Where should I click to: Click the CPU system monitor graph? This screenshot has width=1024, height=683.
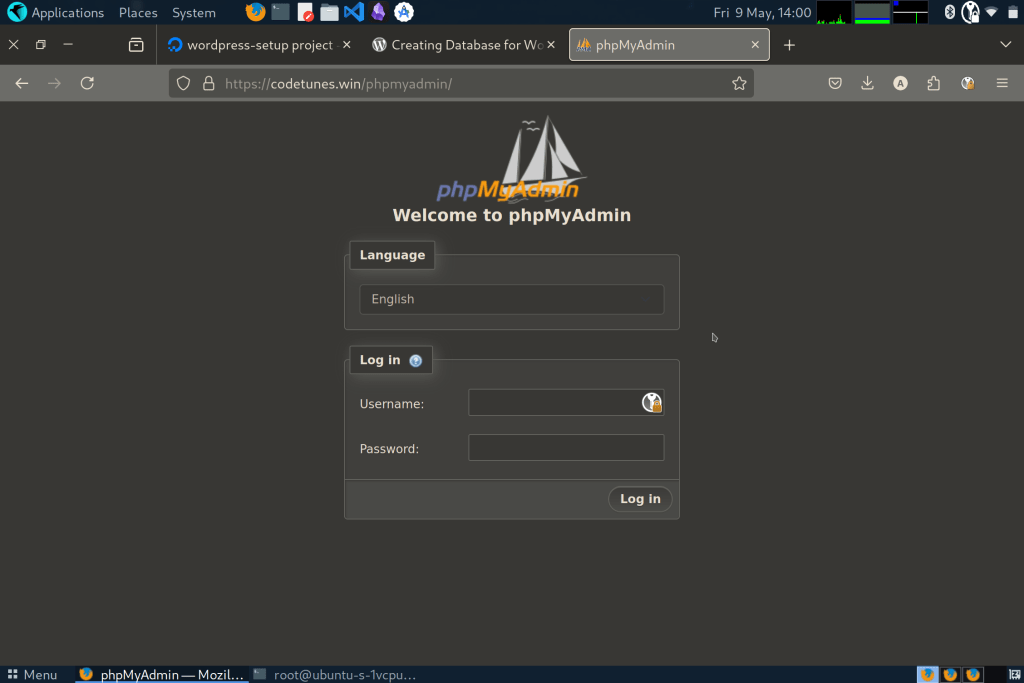[x=834, y=12]
